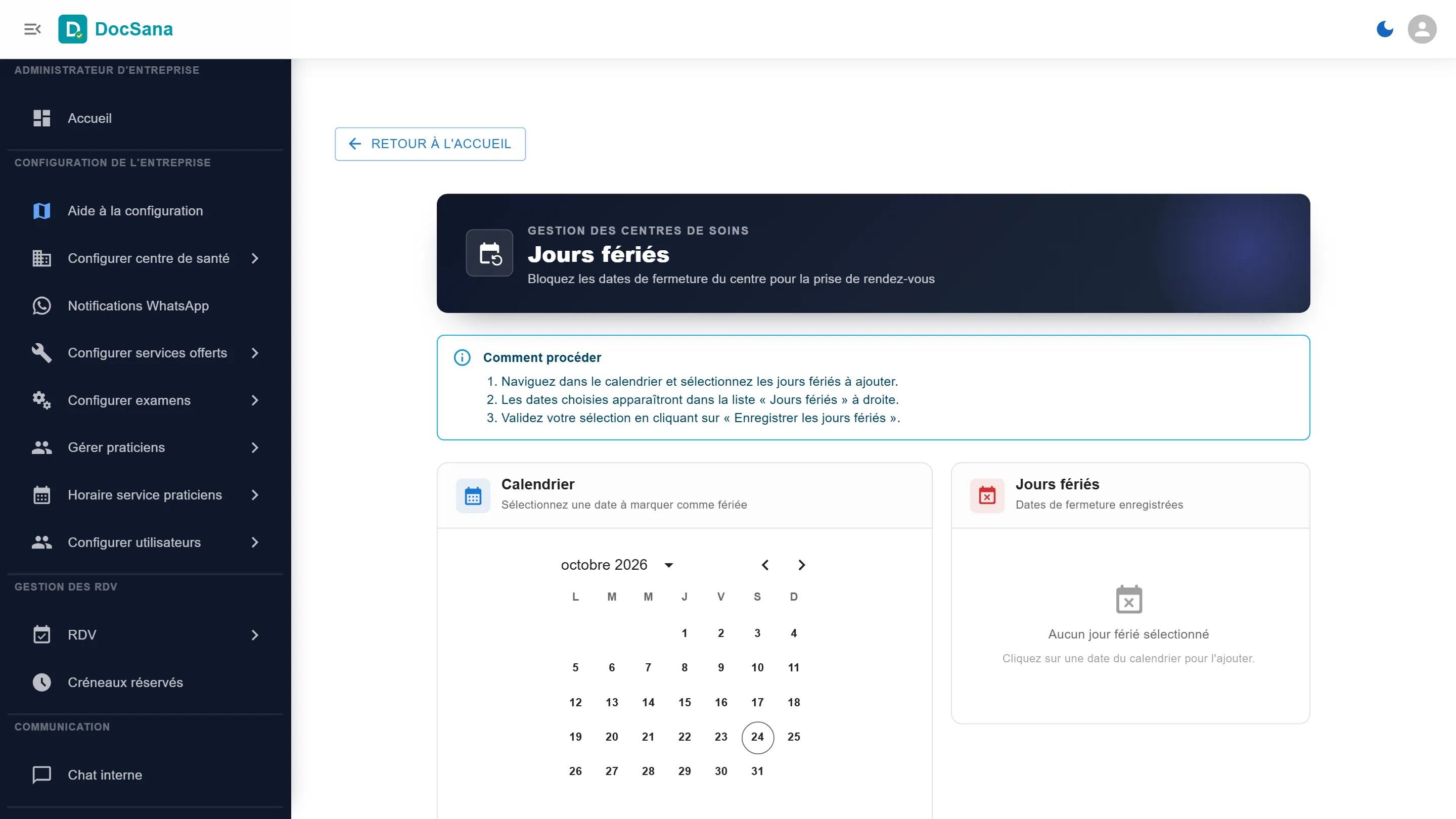This screenshot has width=1456, height=819.
Task: Go to previous month arrow
Action: point(765,565)
